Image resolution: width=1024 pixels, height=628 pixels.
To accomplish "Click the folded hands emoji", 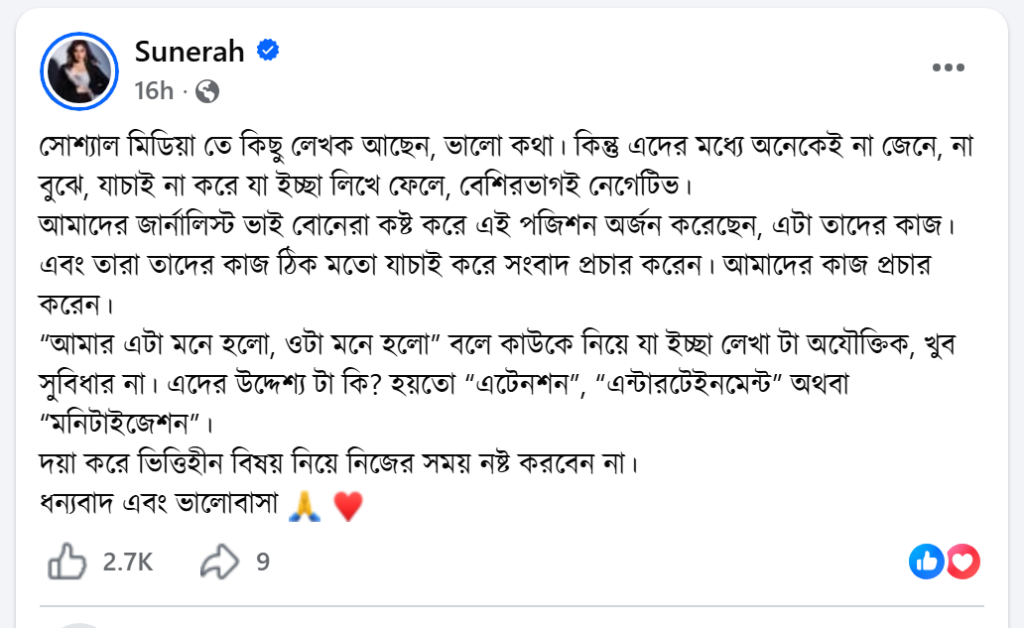I will pos(301,507).
